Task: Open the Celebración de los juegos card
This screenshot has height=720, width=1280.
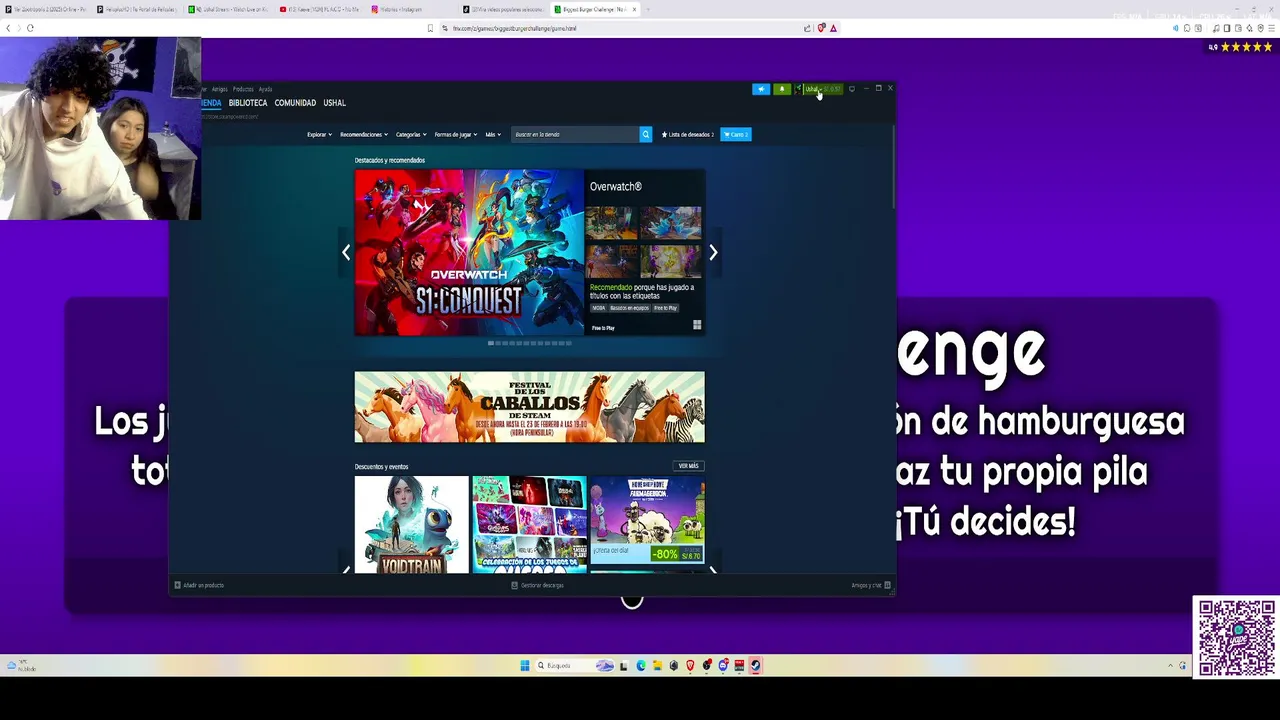Action: point(529,524)
